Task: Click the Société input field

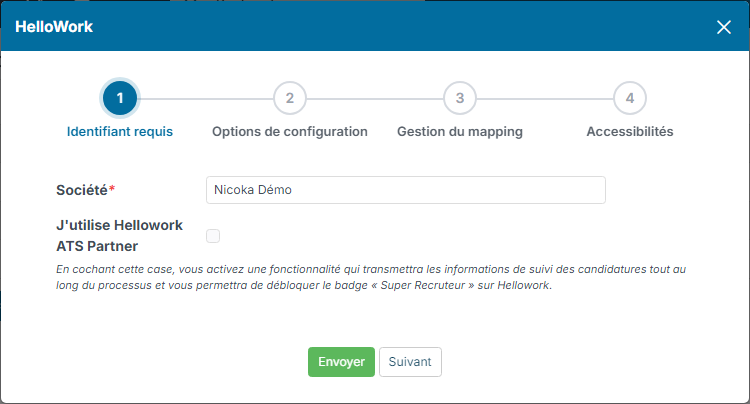Action: point(406,190)
